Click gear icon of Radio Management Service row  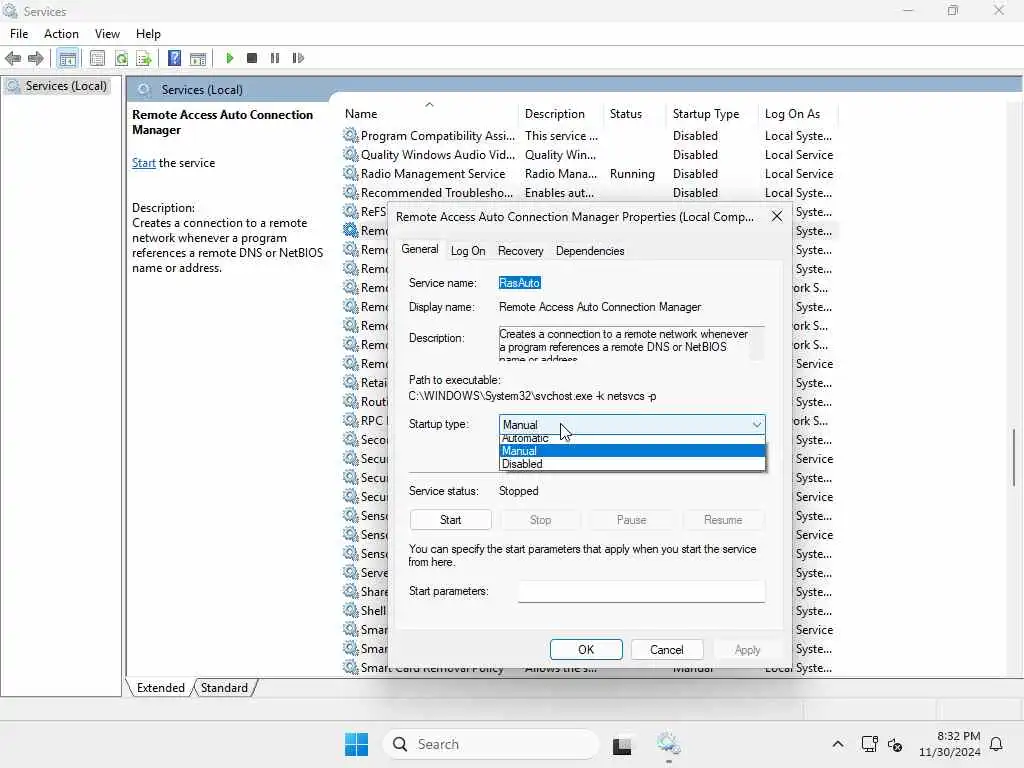click(351, 173)
